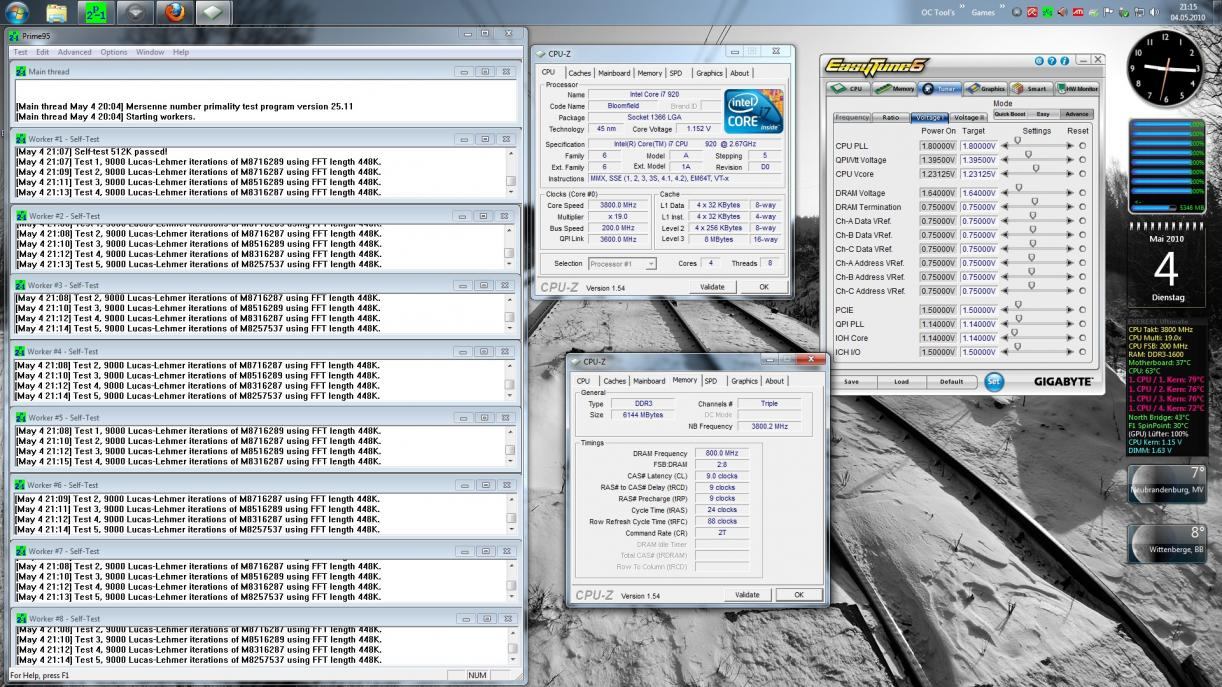Select the Prime95 taskbar button

pyautogui.click(x=95, y=12)
